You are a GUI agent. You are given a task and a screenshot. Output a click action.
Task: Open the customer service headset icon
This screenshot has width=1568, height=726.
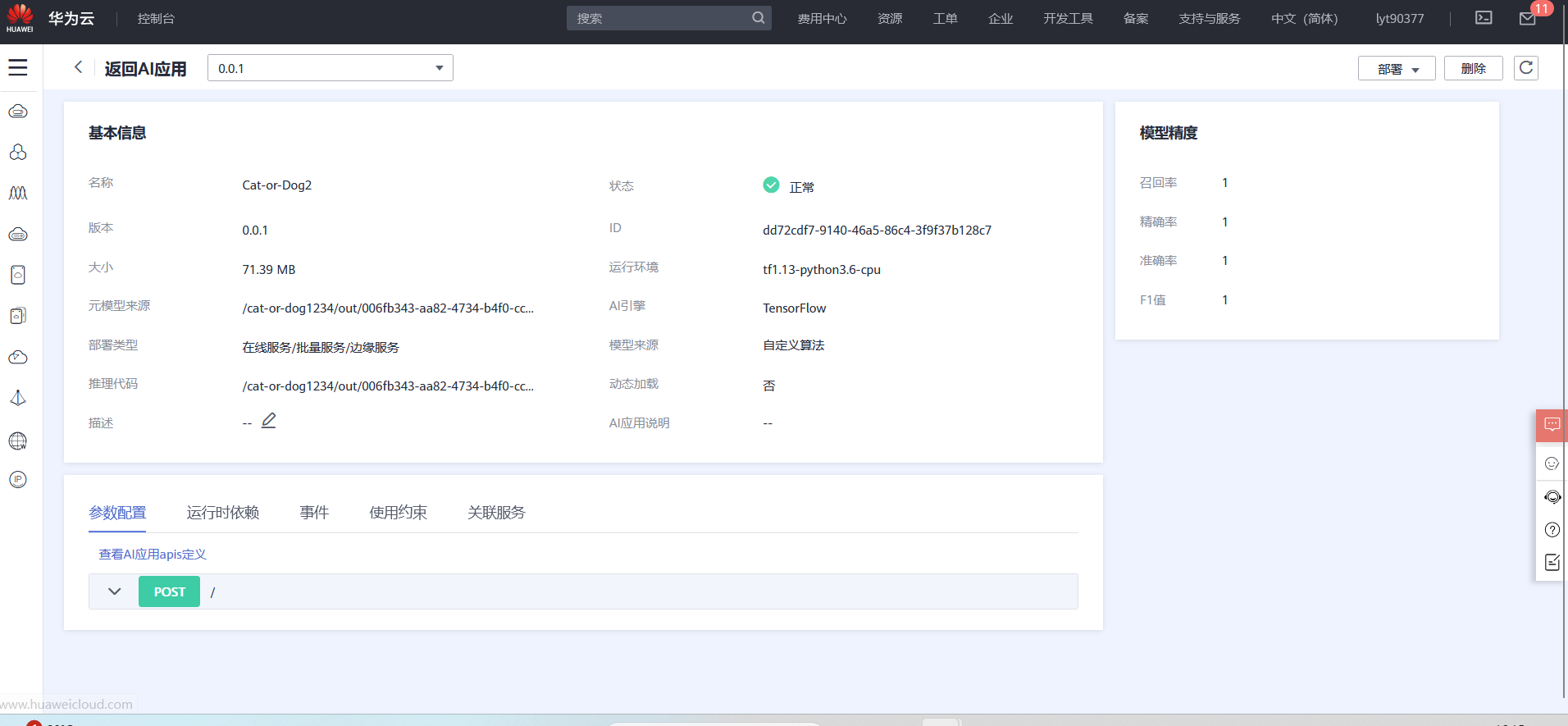(x=1552, y=496)
